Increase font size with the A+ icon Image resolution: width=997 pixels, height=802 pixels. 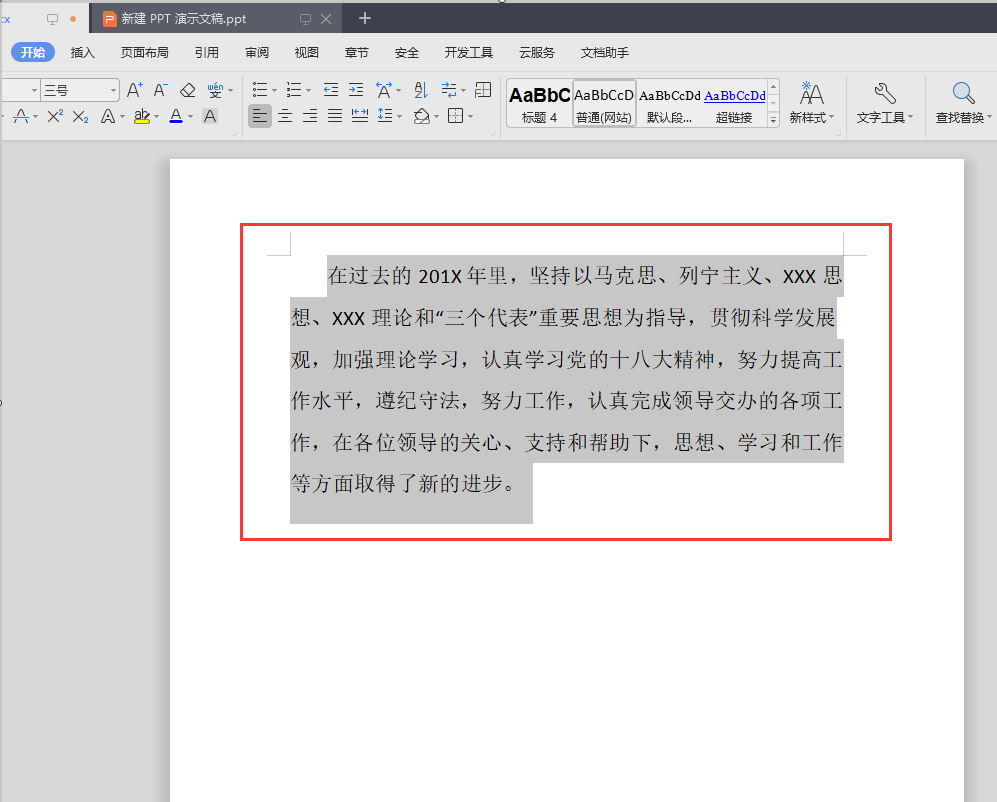(x=134, y=90)
